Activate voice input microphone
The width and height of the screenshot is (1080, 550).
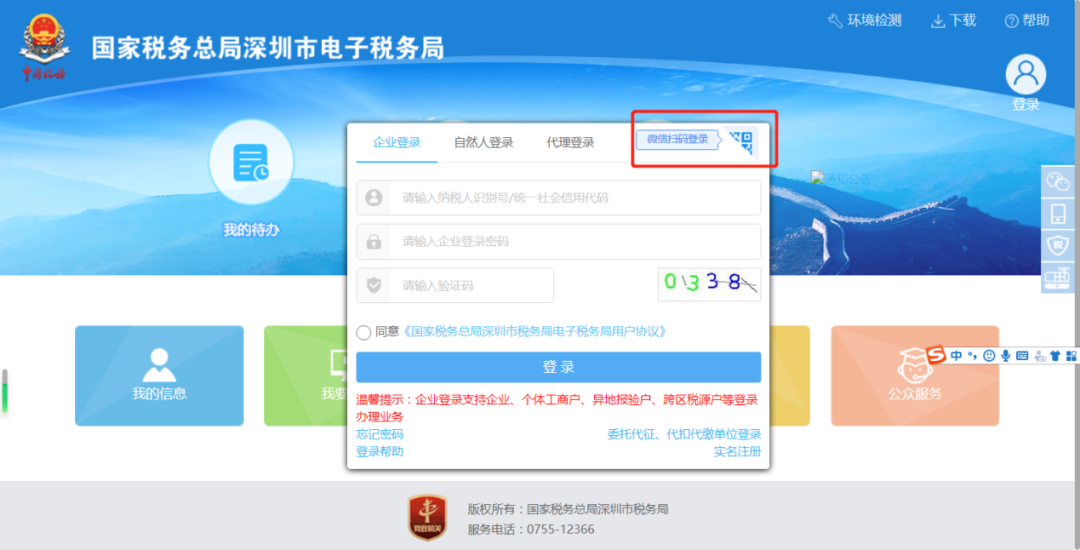1006,355
